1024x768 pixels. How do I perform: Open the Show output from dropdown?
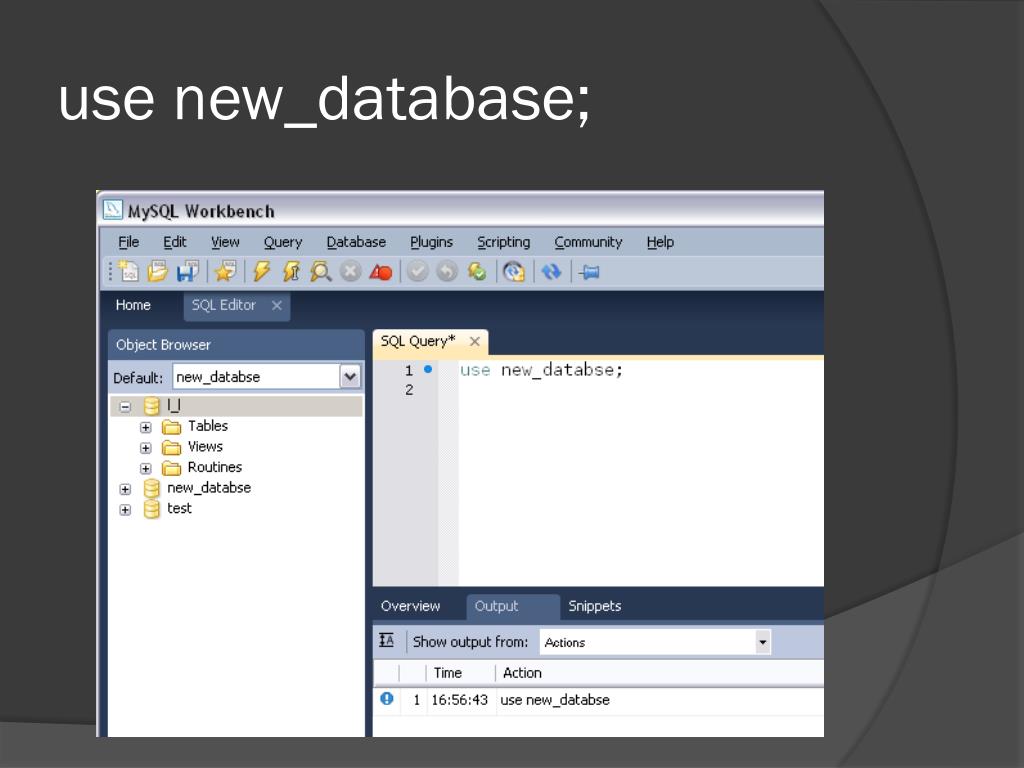pyautogui.click(x=762, y=642)
